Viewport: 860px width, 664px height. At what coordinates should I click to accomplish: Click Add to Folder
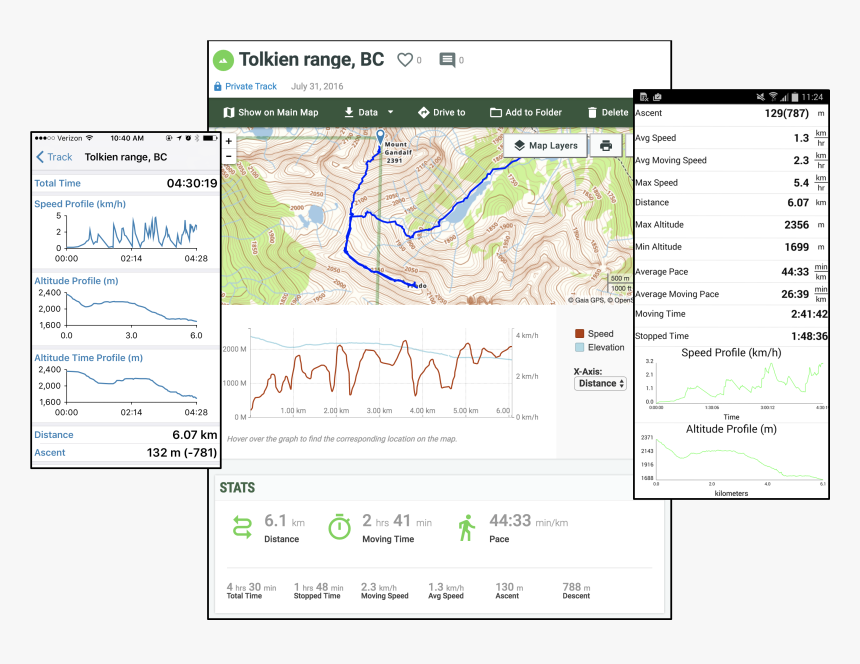click(525, 113)
